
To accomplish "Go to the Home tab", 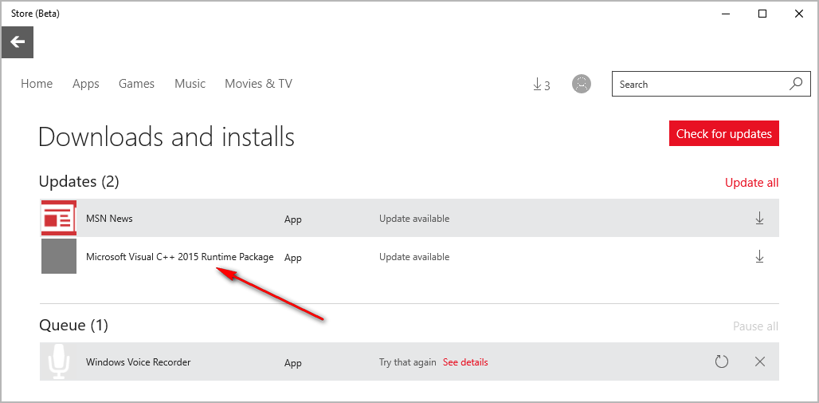I will [x=37, y=84].
